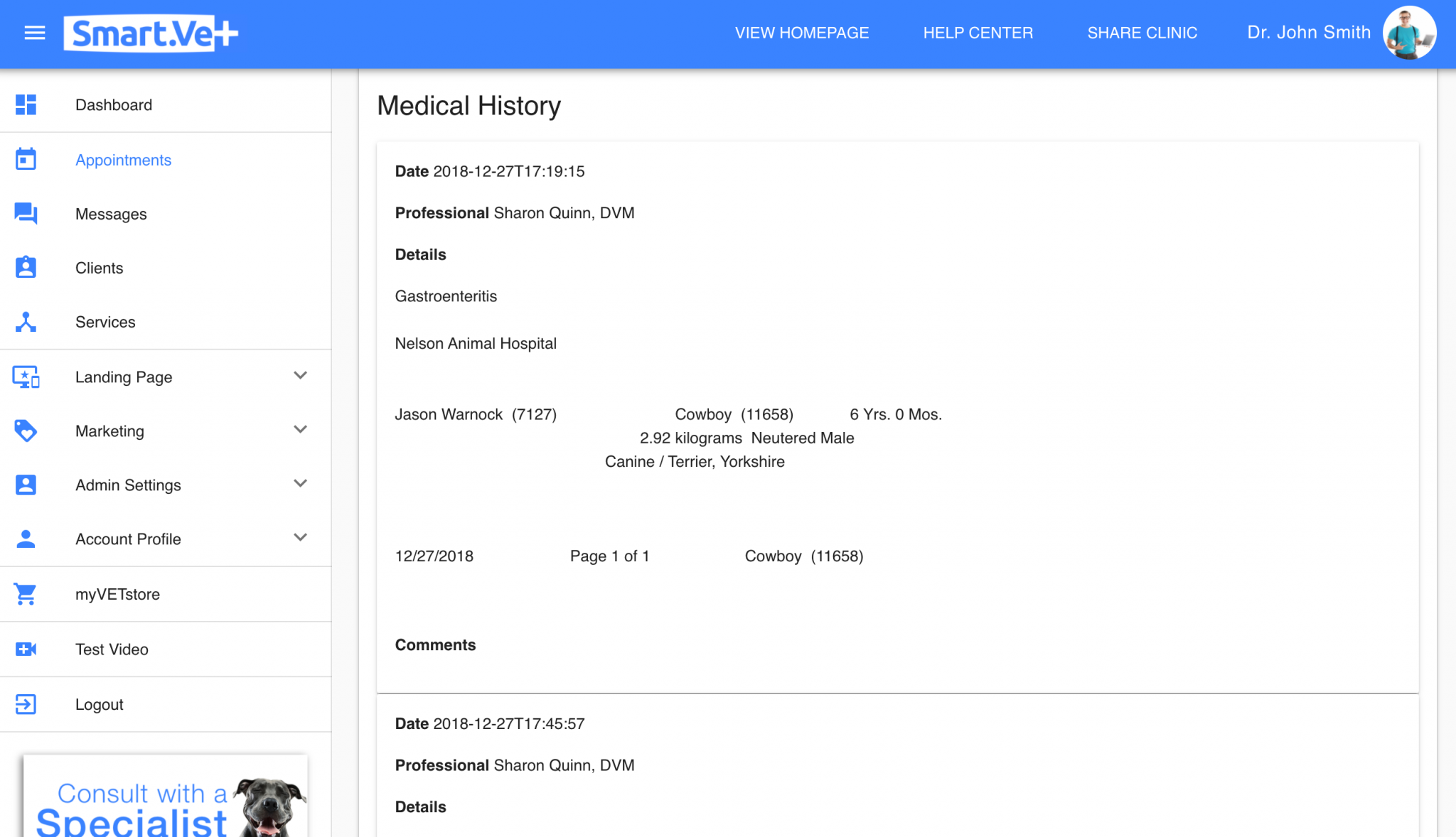Open the Dashboard panel icon
This screenshot has width=1456, height=837.
point(26,104)
